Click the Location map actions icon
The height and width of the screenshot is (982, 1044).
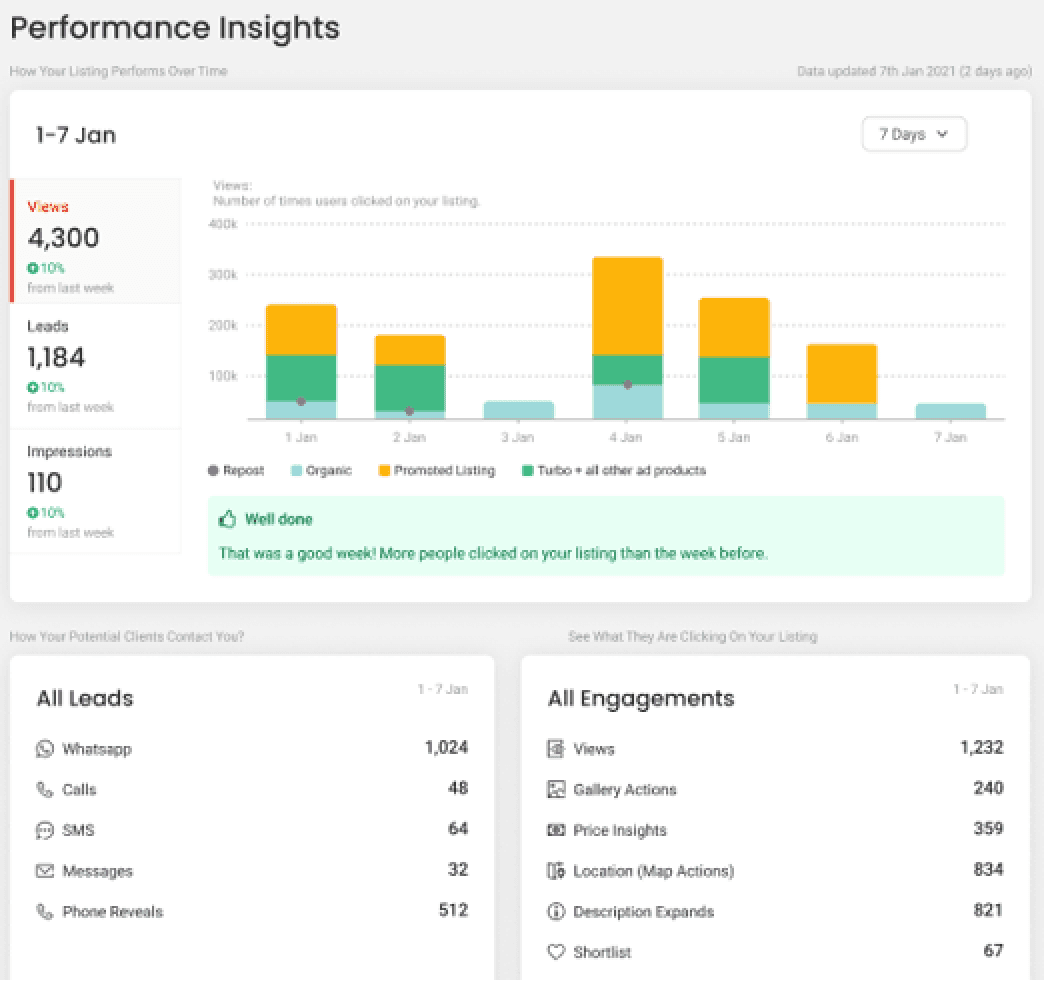click(556, 871)
